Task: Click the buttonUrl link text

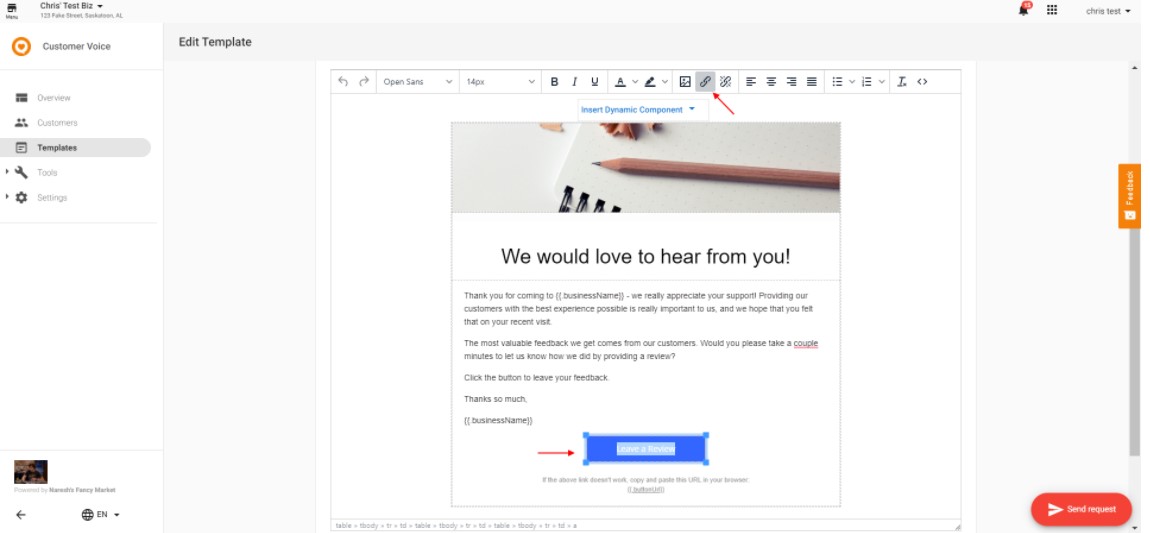Action: [x=645, y=489]
